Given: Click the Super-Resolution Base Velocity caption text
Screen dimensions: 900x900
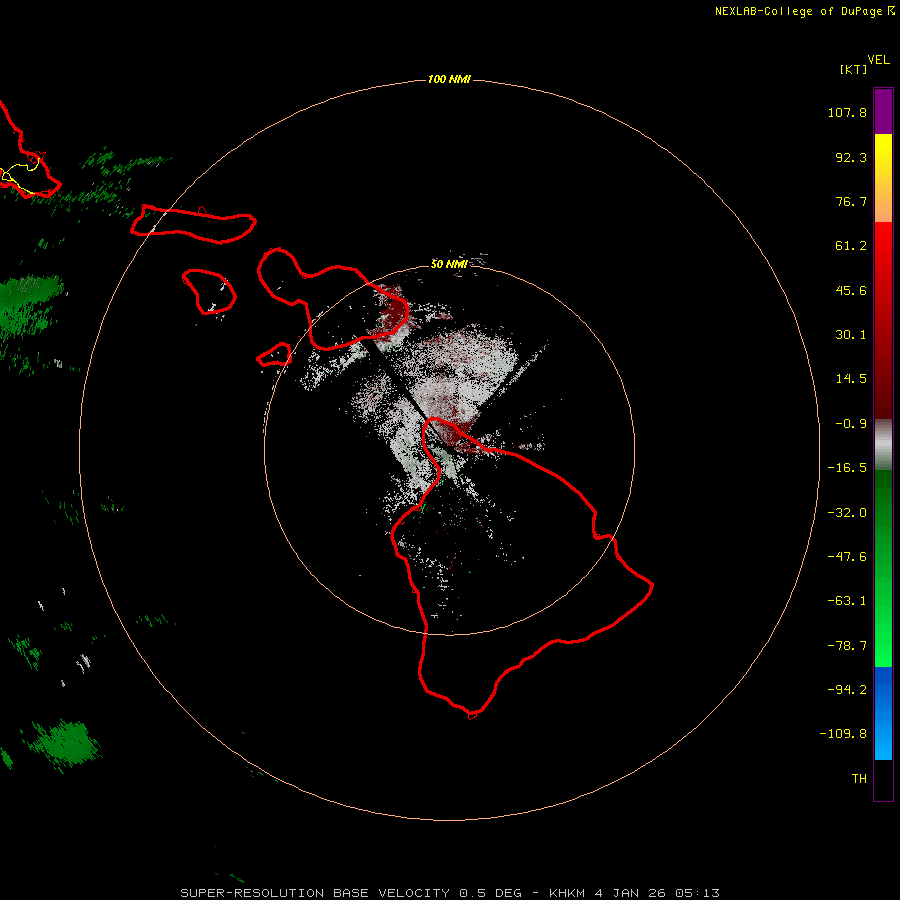Looking at the screenshot, I should (x=450, y=893).
